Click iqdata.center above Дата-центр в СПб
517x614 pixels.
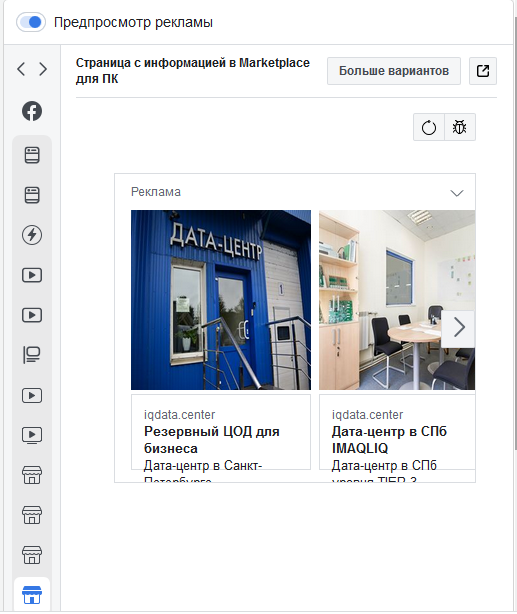[x=367, y=414]
